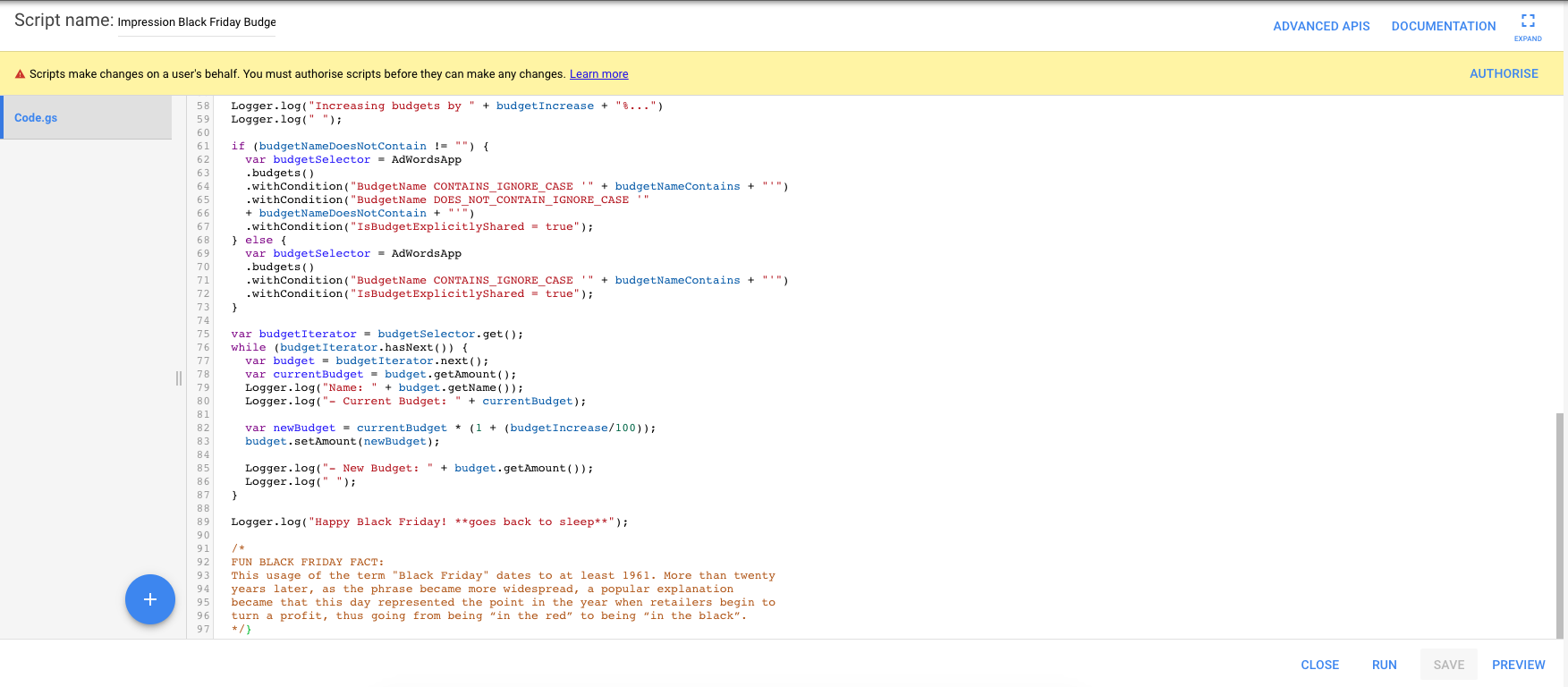Preview the script
Viewport: 1568px width, 687px height.
tap(1518, 665)
